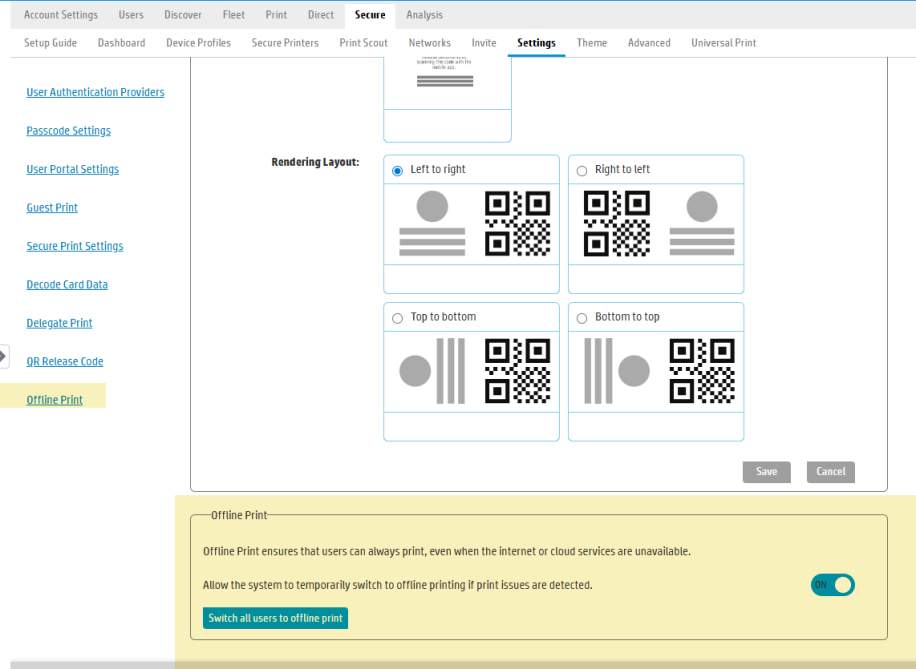The height and width of the screenshot is (669, 916).
Task: Select the Right to left radio option
Action: pos(582,171)
